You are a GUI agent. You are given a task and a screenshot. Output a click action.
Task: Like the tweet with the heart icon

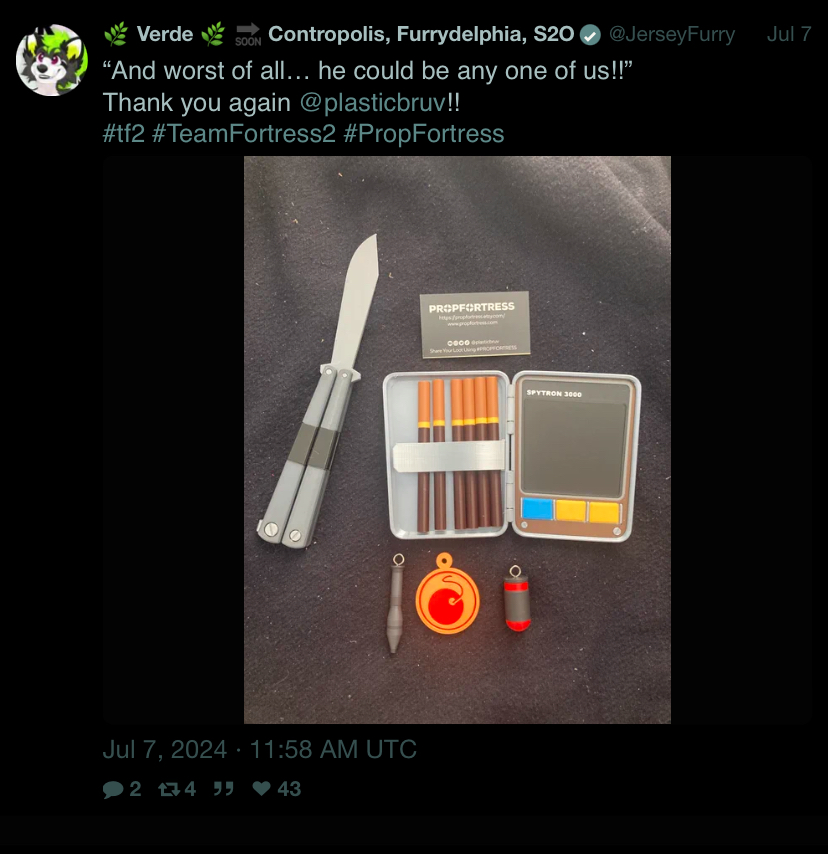pos(261,788)
